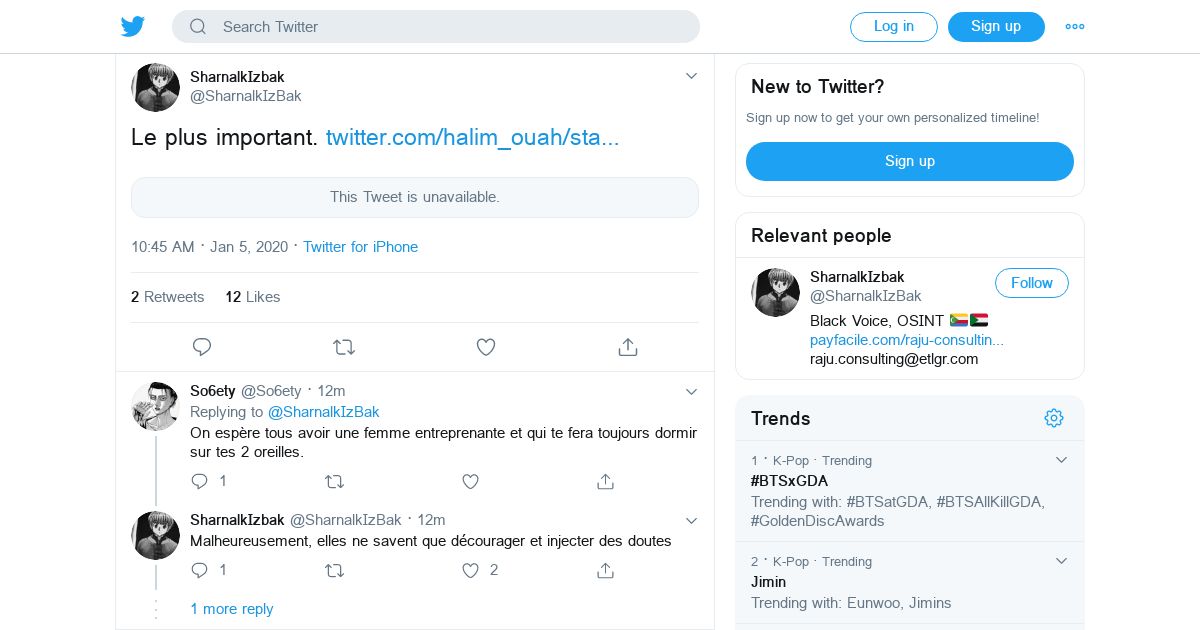
Task: Expand main tweet options chevron
Action: tap(691, 76)
